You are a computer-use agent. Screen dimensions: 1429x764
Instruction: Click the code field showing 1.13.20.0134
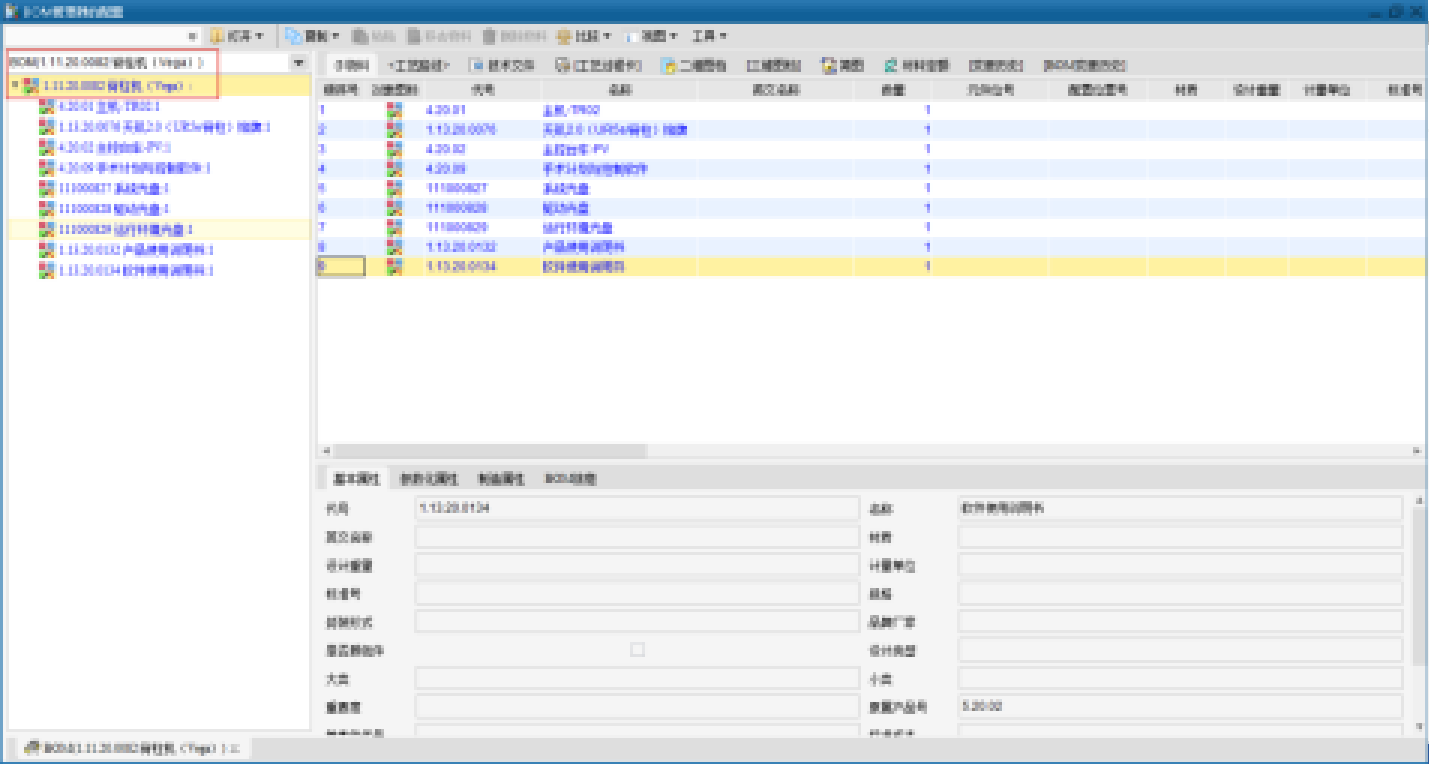[636, 508]
